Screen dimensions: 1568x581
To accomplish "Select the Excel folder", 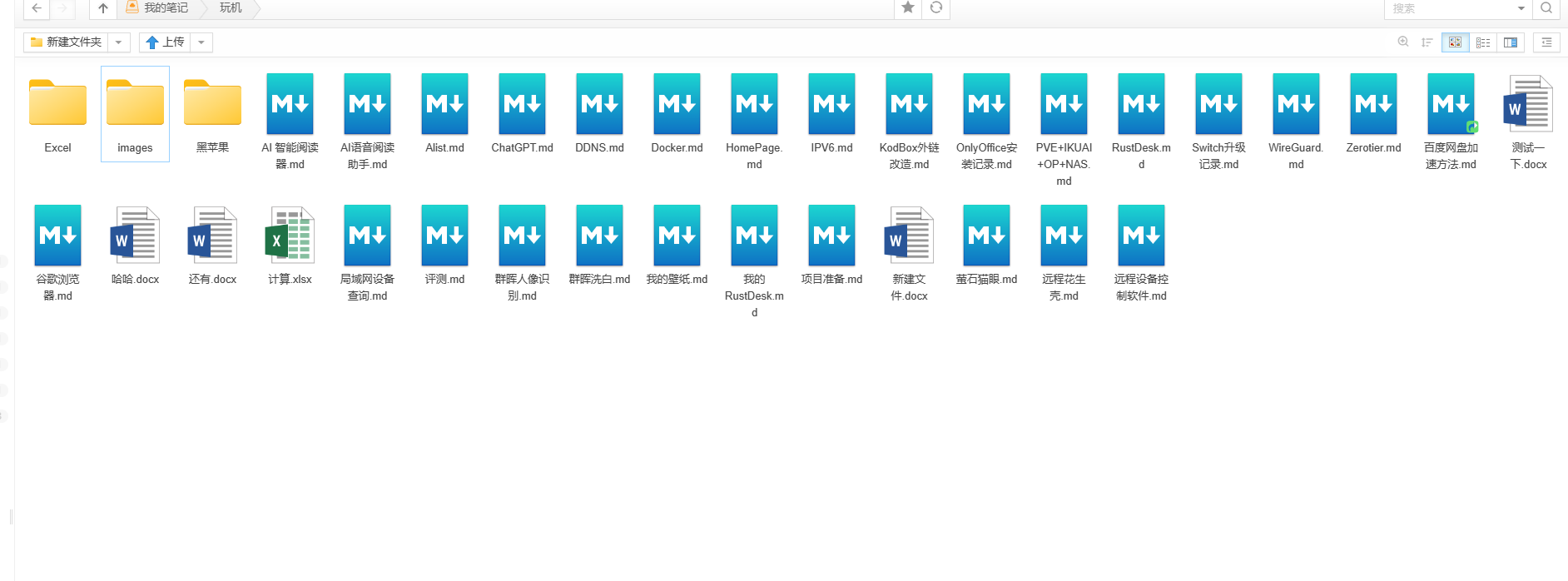I will point(57,114).
